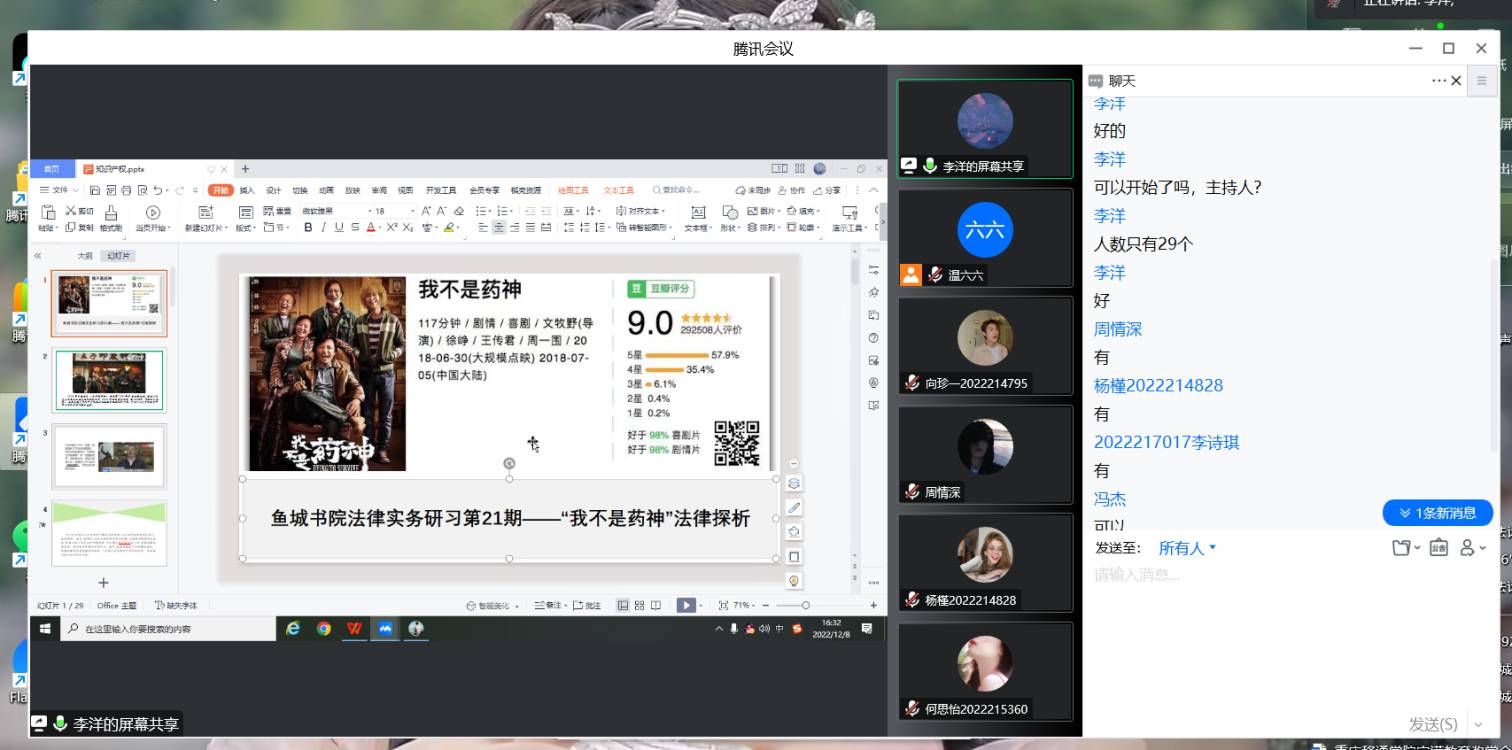Click the Italic formatting icon
1512x750 pixels.
click(x=323, y=228)
